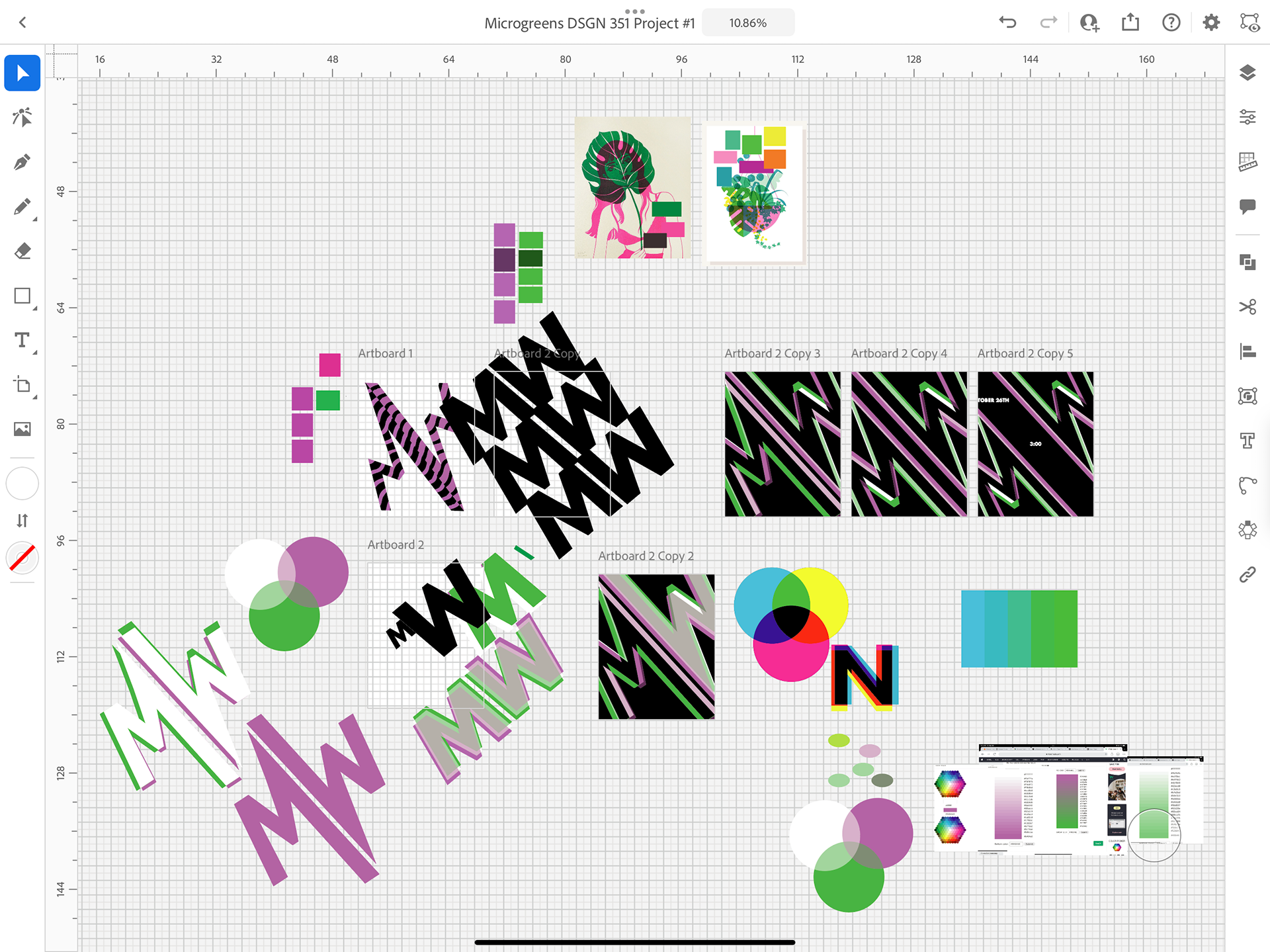Toggle the touch shortcut circle
The width and height of the screenshot is (1270, 952).
[1154, 835]
